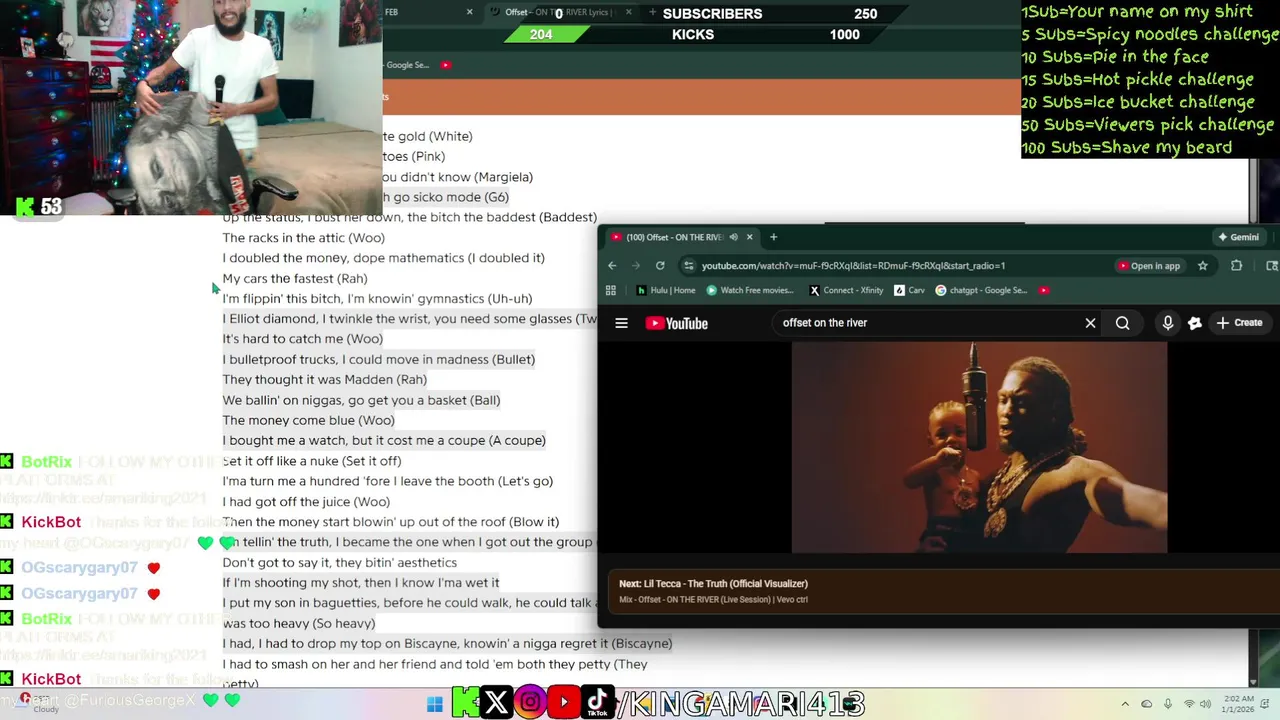Click lyric 'I doubled the money, dope mathematics'
The height and width of the screenshot is (720, 1280).
click(x=383, y=258)
